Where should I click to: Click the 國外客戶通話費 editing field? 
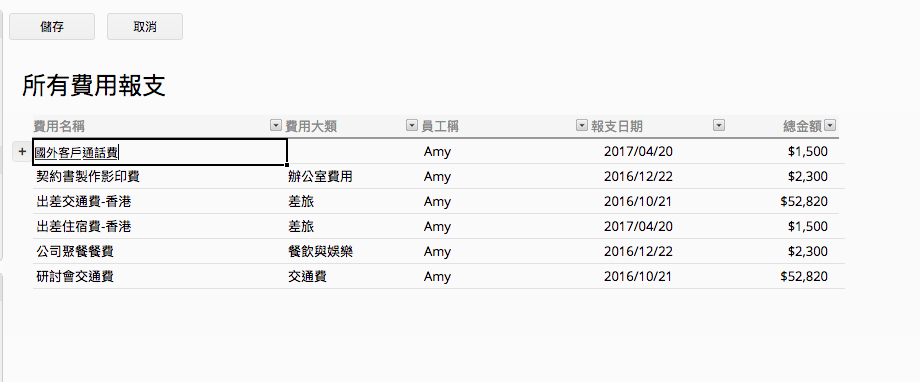tap(160, 152)
